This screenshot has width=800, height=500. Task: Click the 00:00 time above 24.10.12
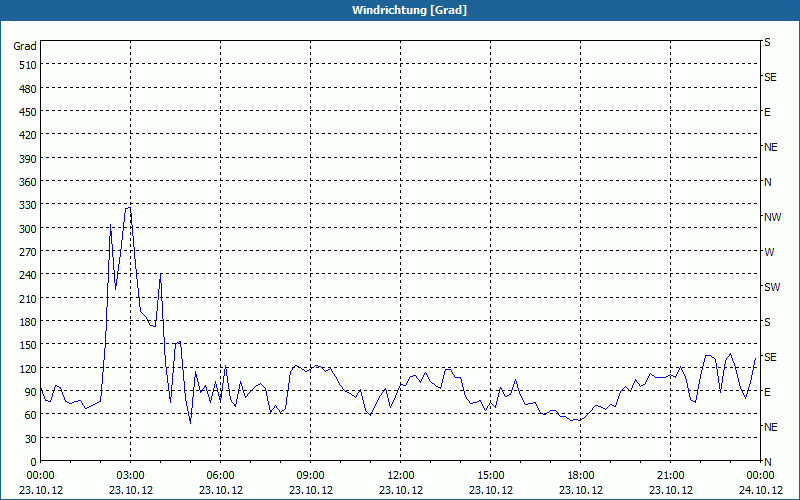click(x=760, y=476)
